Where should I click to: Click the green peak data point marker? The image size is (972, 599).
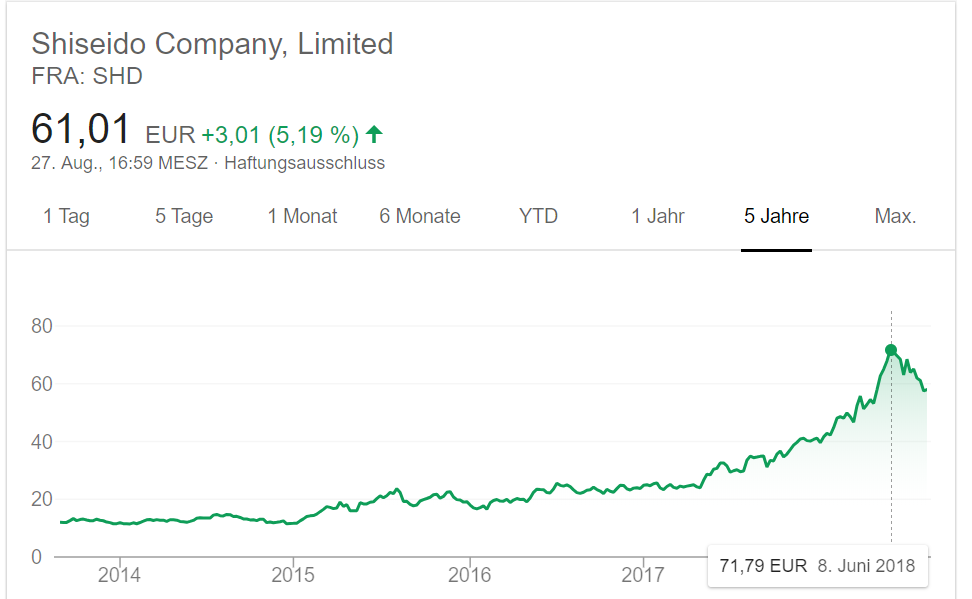pos(891,350)
